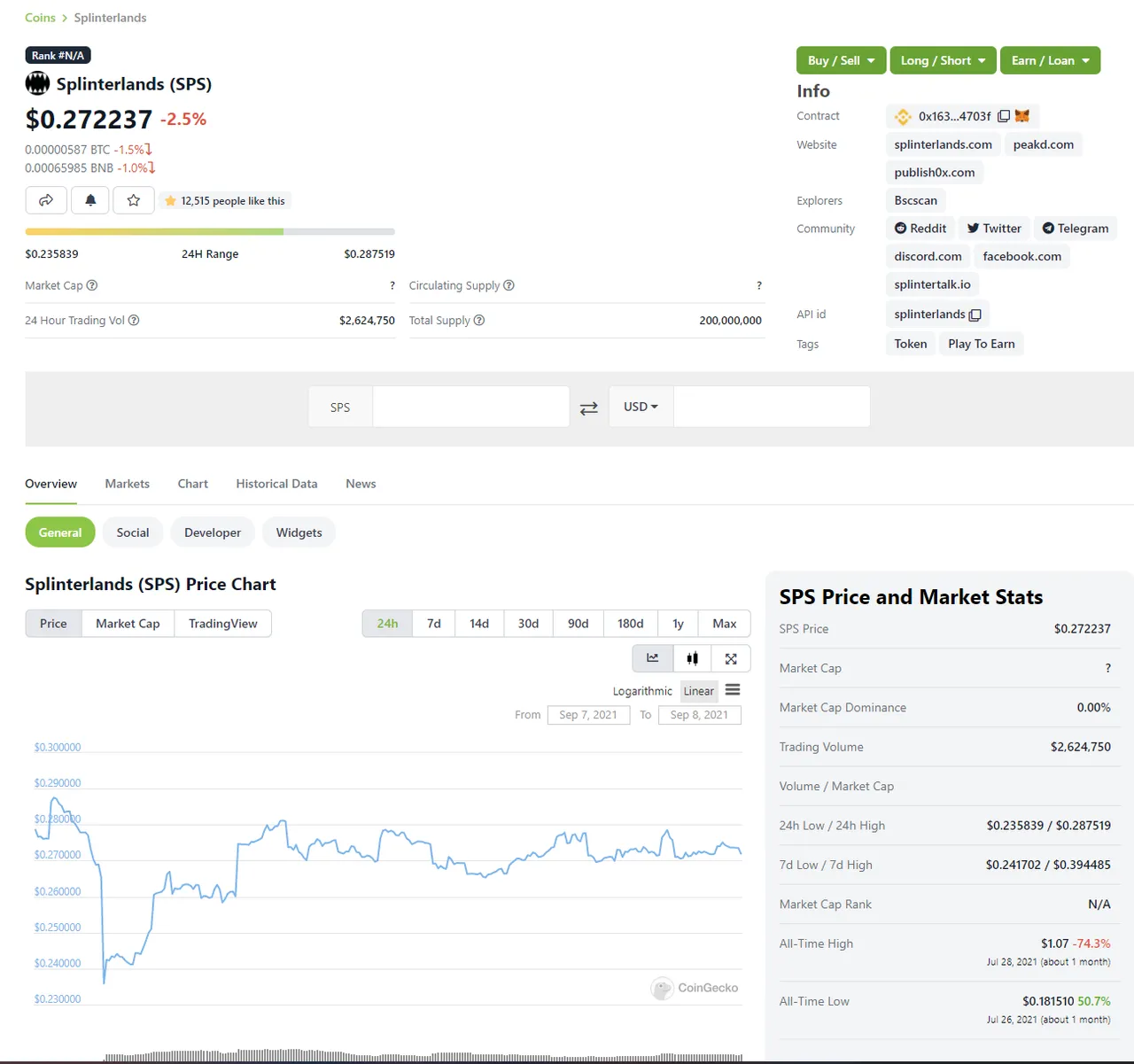
Task: Click into the SPS amount input field
Action: 470,407
